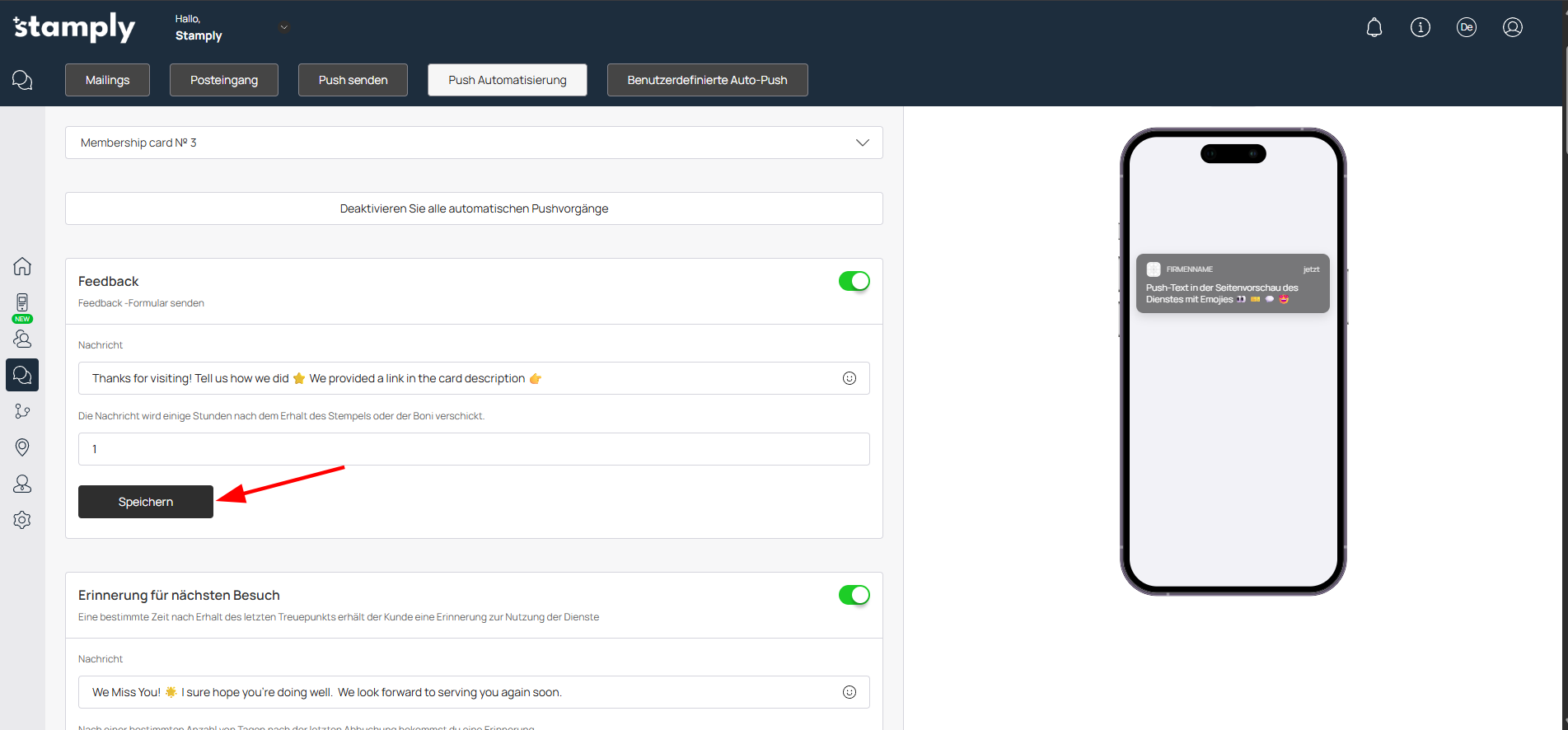The height and width of the screenshot is (730, 1568).
Task: Open the location pin sidebar icon
Action: 22,447
